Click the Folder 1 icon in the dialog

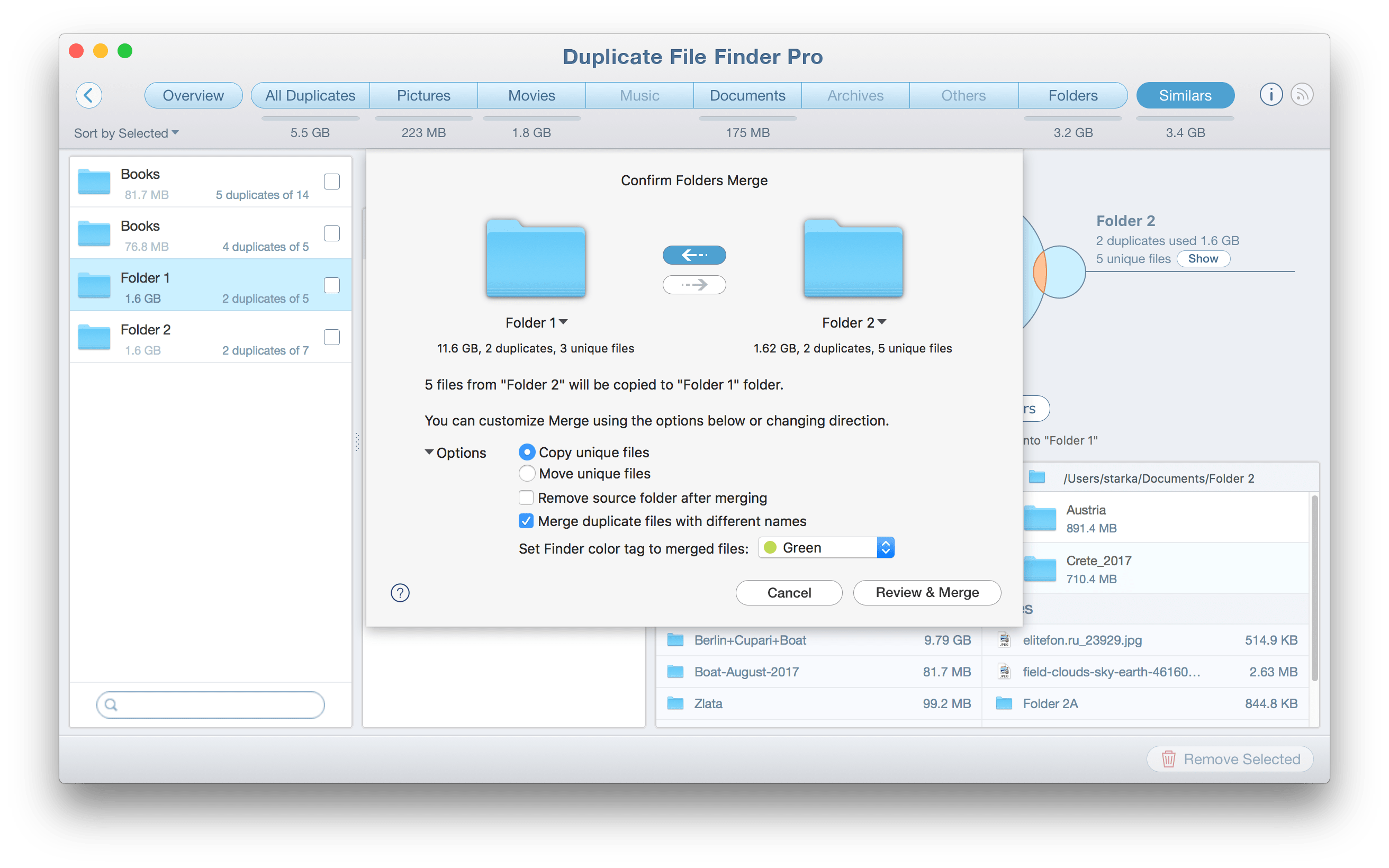pos(535,259)
